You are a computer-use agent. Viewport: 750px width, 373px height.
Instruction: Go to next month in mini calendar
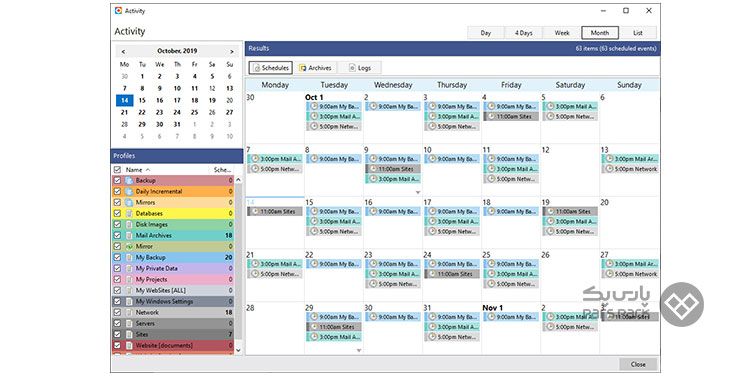[x=232, y=51]
